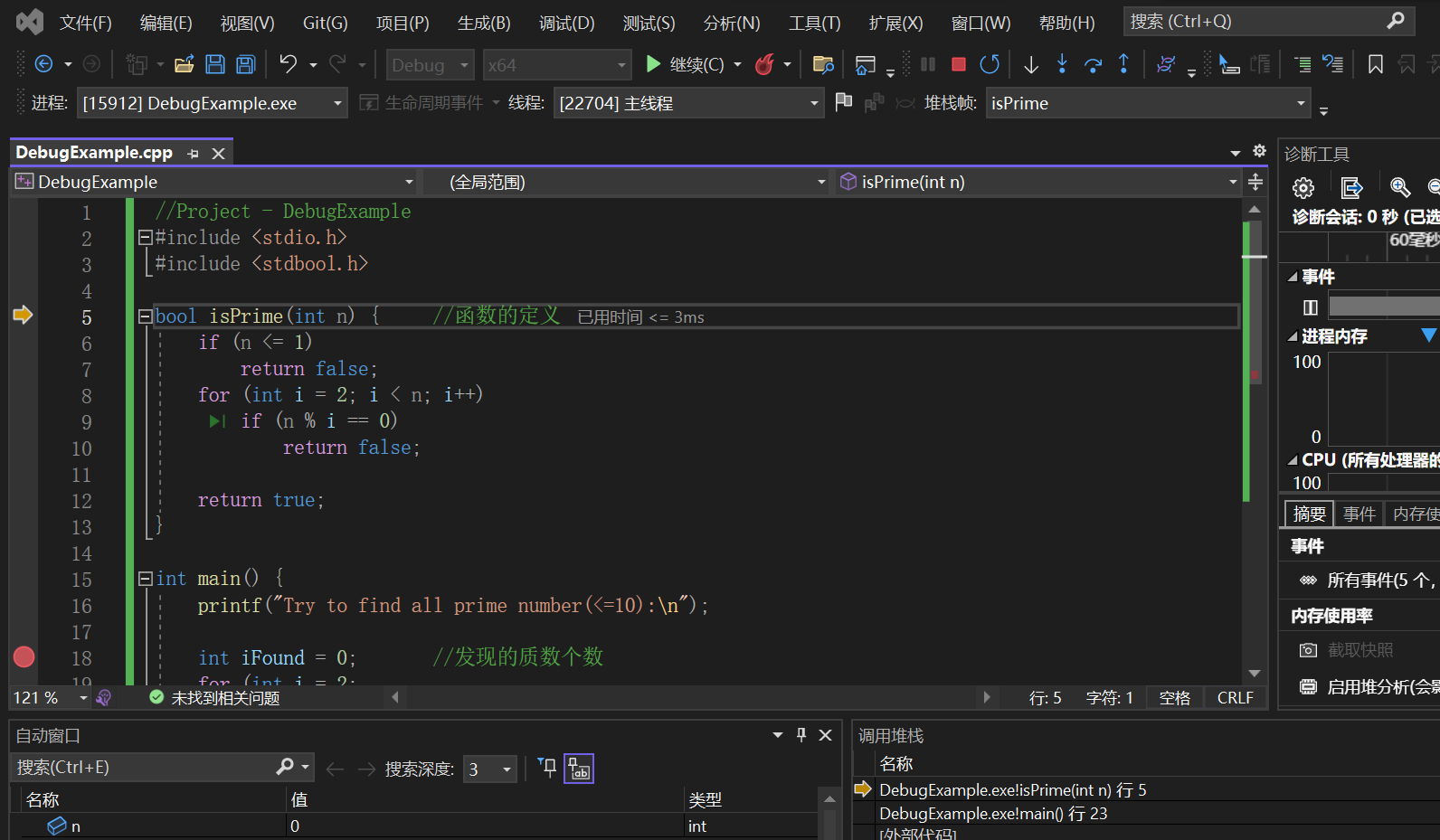
Task: Open settings gear in diagnostic tools panel
Action: (1303, 187)
